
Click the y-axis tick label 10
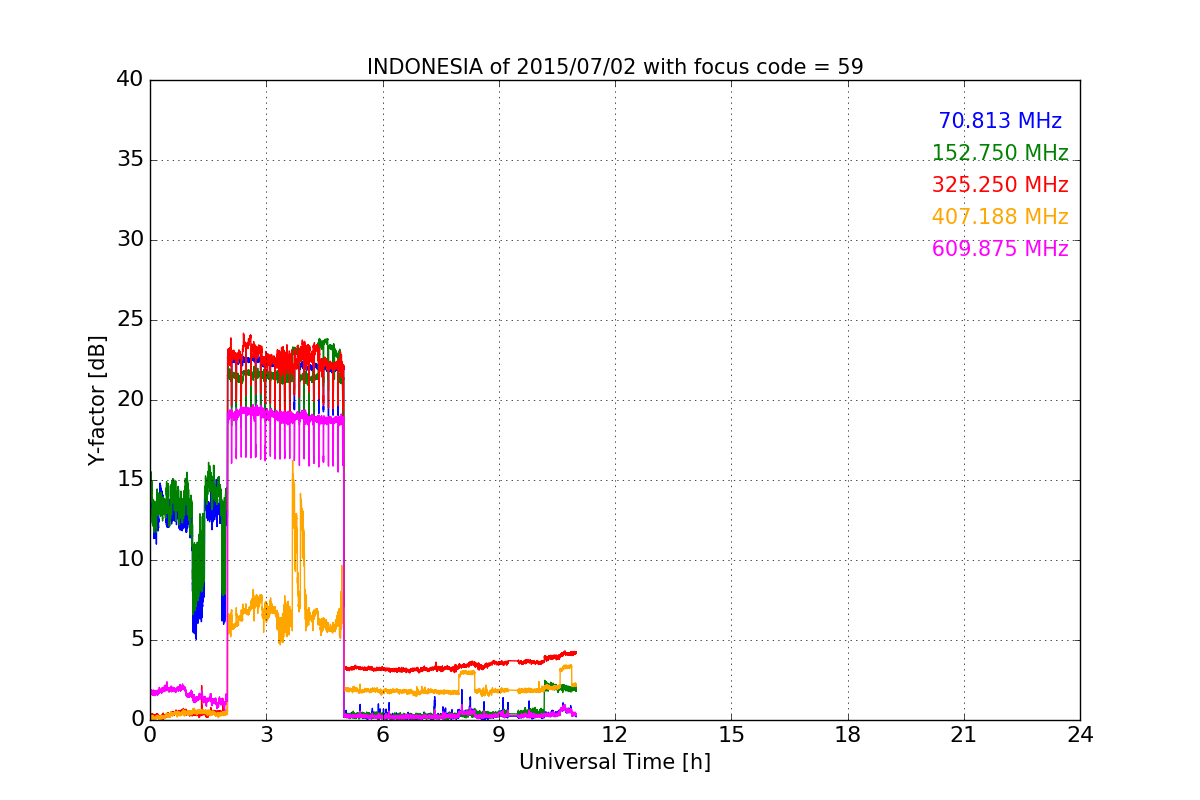click(x=130, y=560)
